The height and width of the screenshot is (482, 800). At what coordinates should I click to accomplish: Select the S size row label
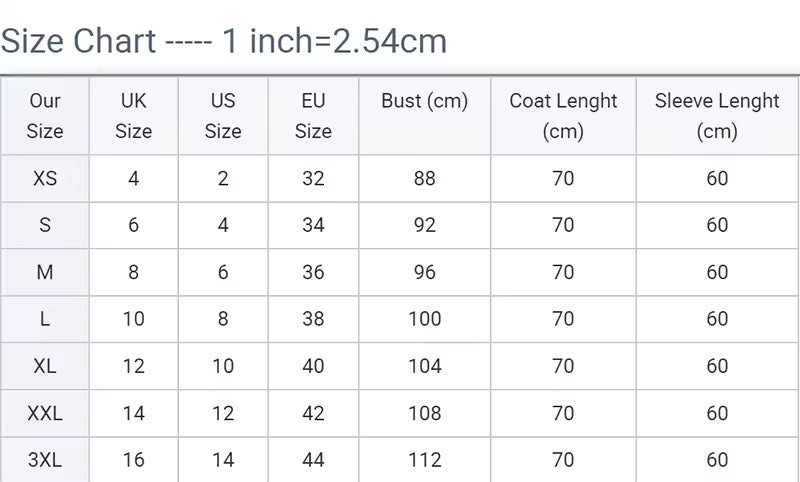pyautogui.click(x=45, y=225)
